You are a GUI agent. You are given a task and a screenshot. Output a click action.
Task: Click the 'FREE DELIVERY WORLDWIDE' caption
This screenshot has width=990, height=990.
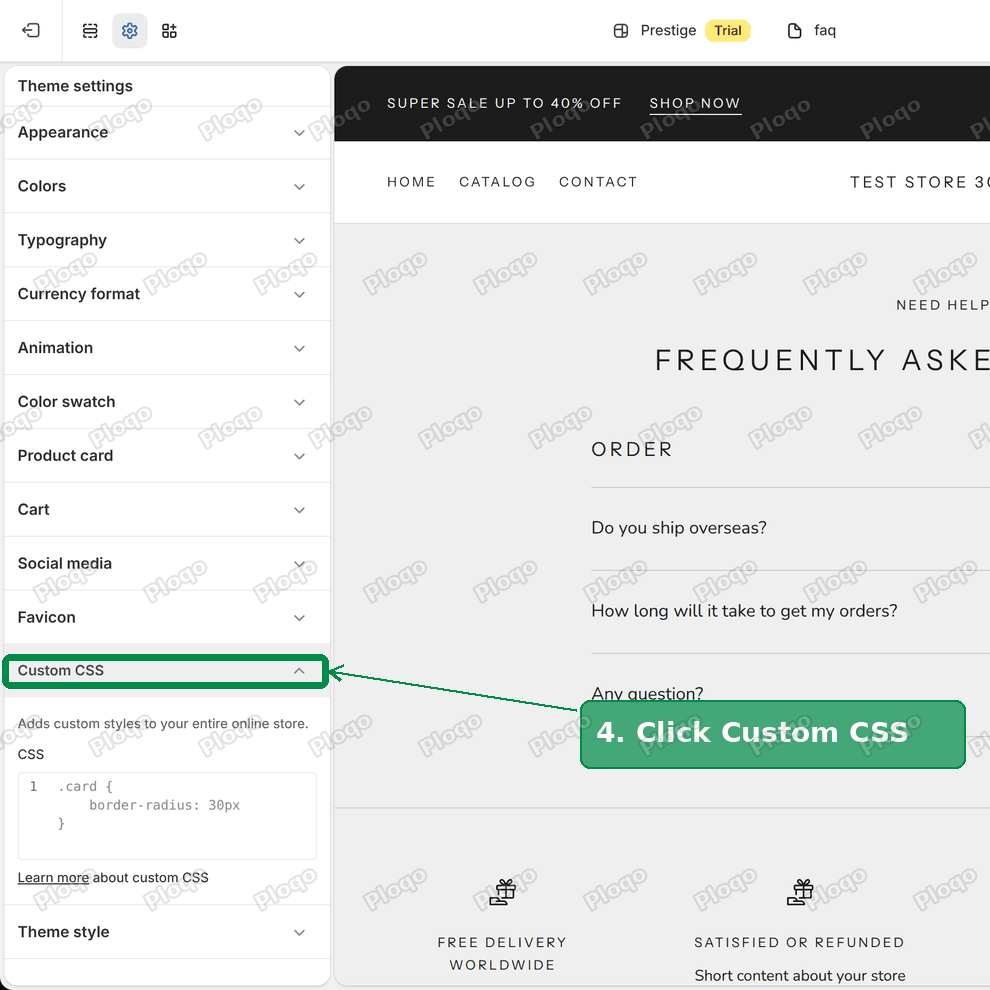tap(502, 953)
